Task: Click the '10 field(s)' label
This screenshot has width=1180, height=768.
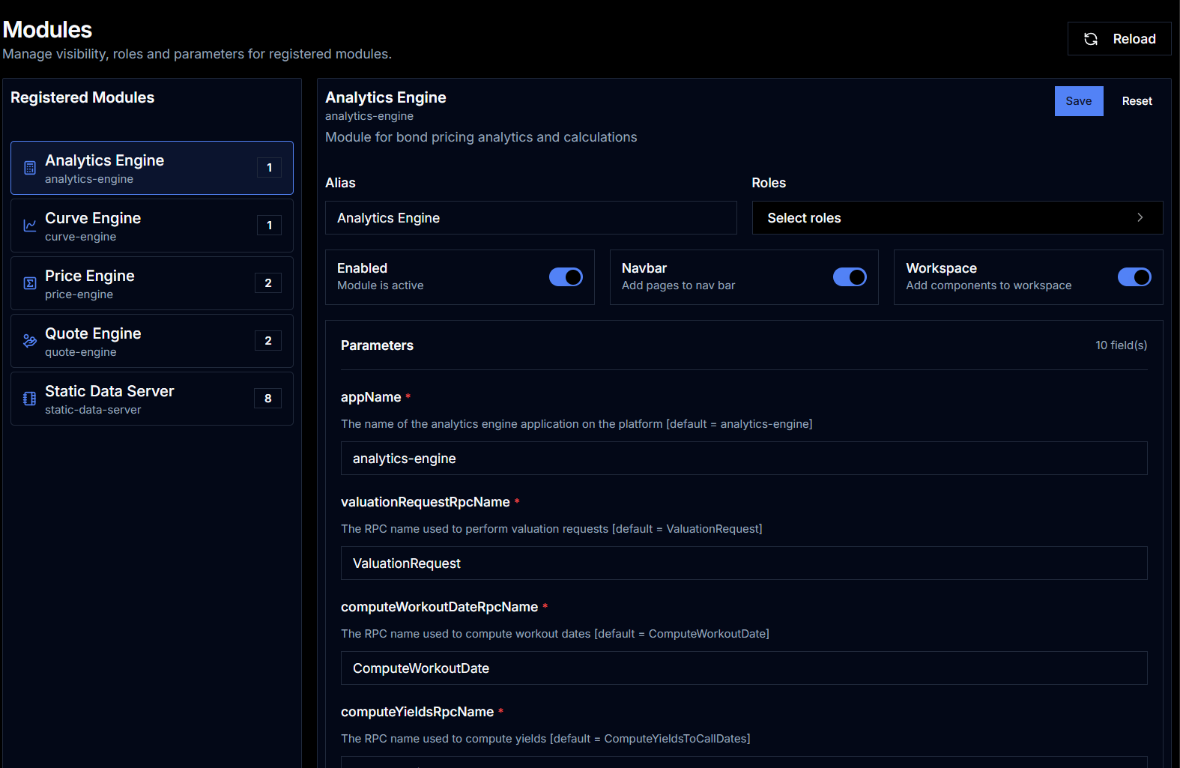Action: tap(1121, 345)
